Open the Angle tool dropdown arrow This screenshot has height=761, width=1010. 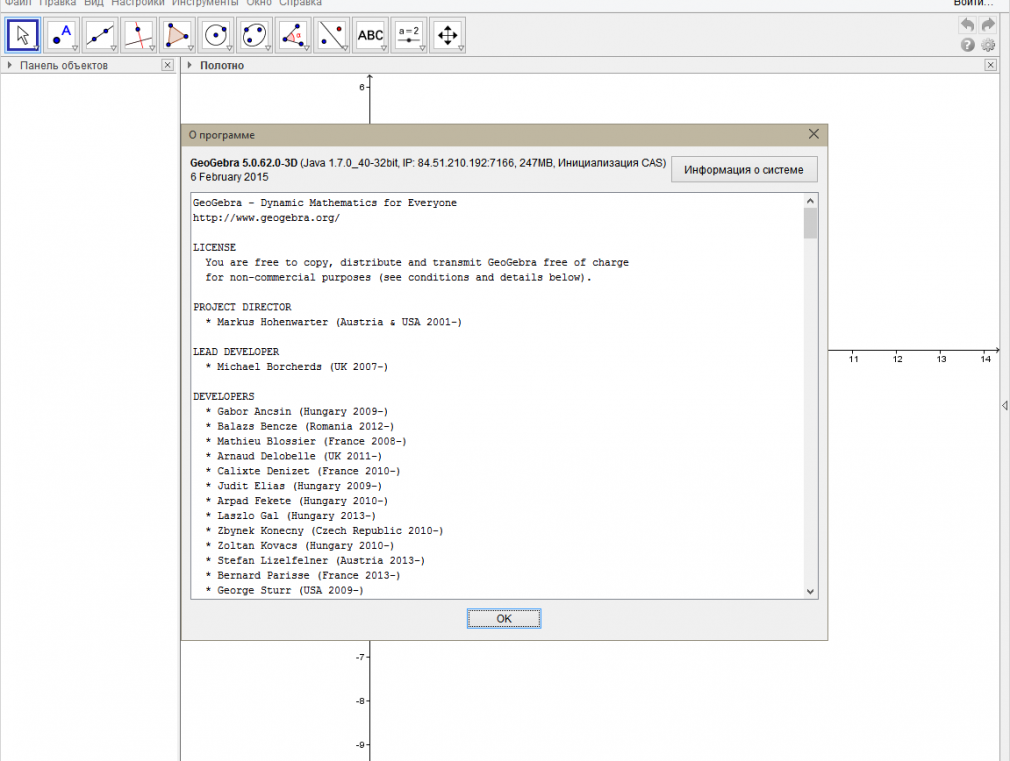pyautogui.click(x=307, y=48)
